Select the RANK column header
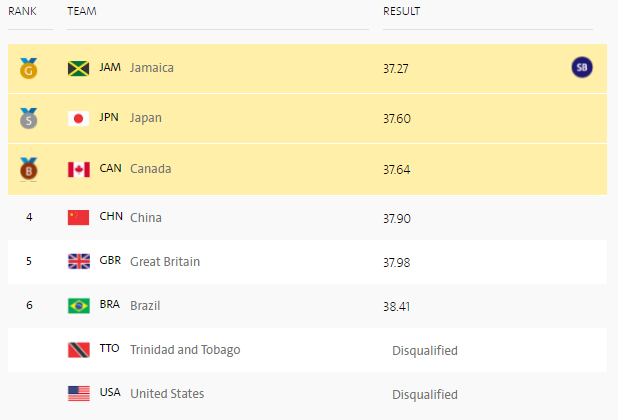 tap(22, 11)
